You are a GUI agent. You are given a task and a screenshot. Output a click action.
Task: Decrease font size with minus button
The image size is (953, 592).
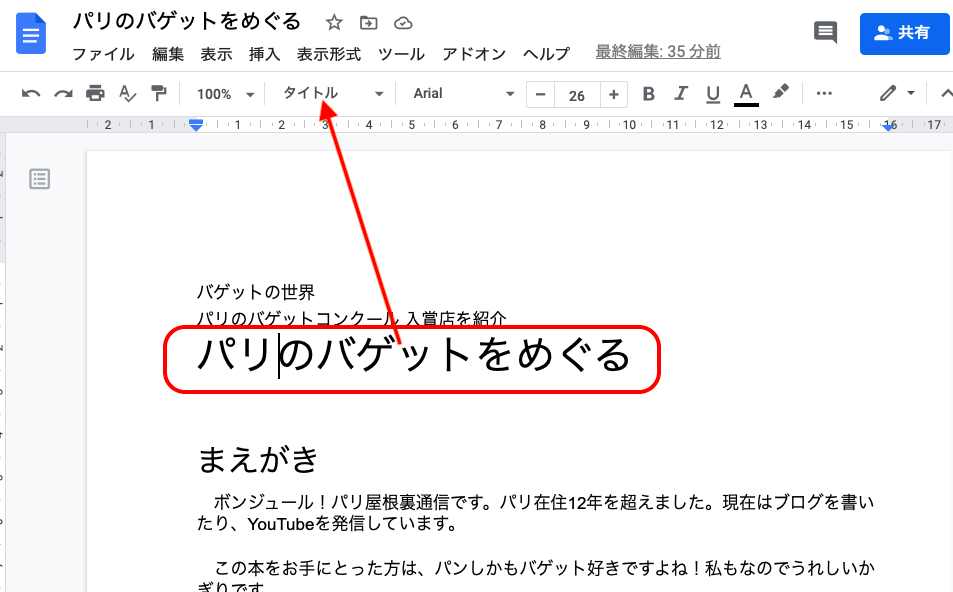[540, 95]
